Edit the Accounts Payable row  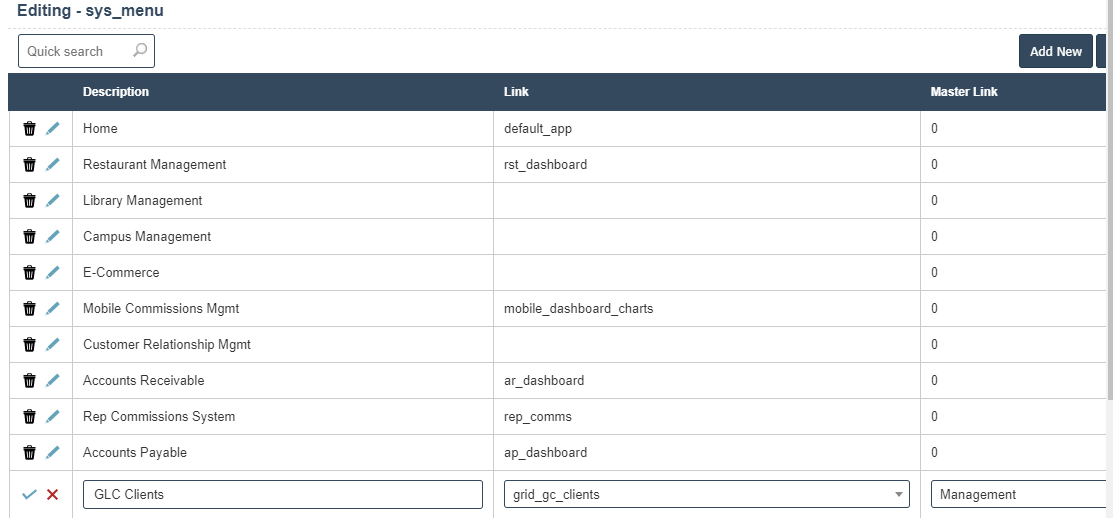[53, 453]
